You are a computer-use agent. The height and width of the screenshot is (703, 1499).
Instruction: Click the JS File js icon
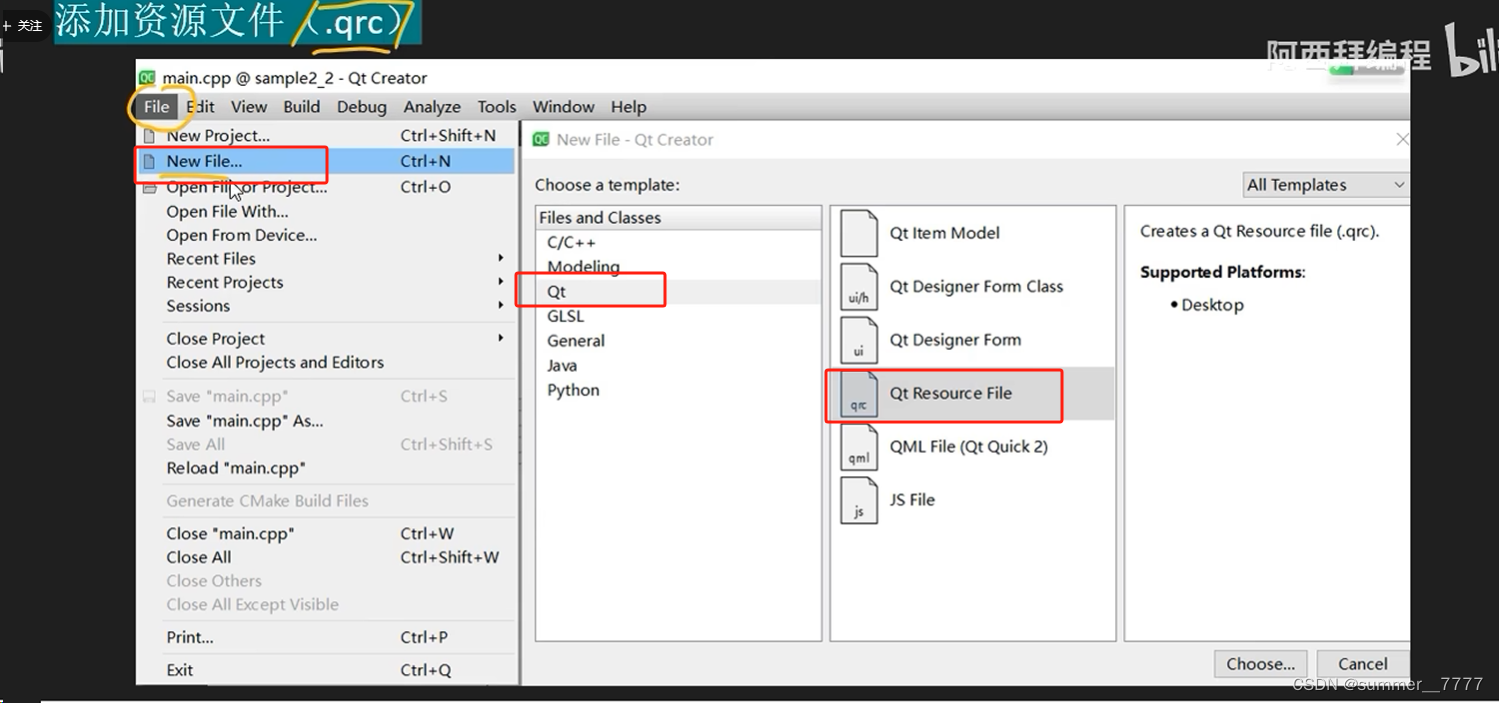coord(858,500)
